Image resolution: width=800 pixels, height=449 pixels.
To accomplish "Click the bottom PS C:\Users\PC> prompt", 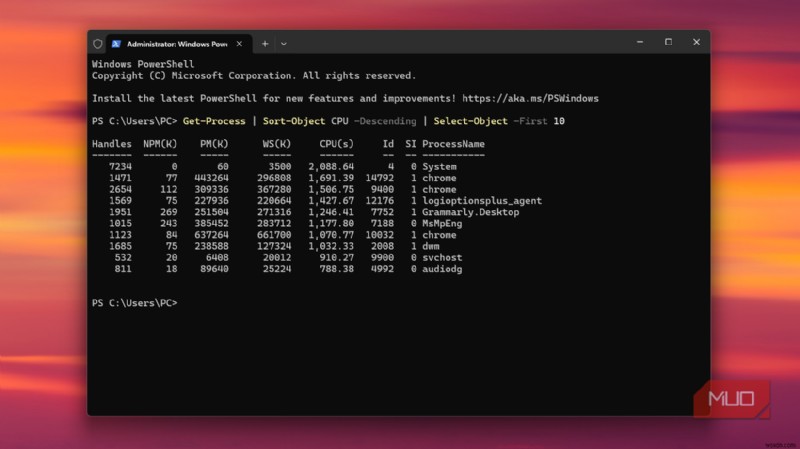I will pos(135,303).
